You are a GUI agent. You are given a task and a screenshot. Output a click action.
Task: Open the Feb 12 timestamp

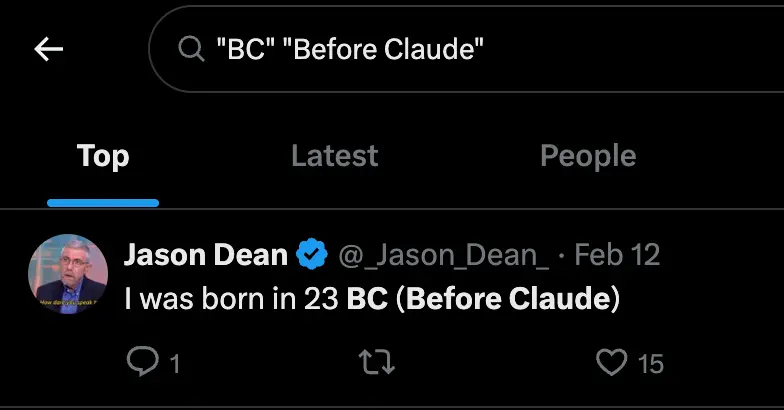tap(617, 254)
